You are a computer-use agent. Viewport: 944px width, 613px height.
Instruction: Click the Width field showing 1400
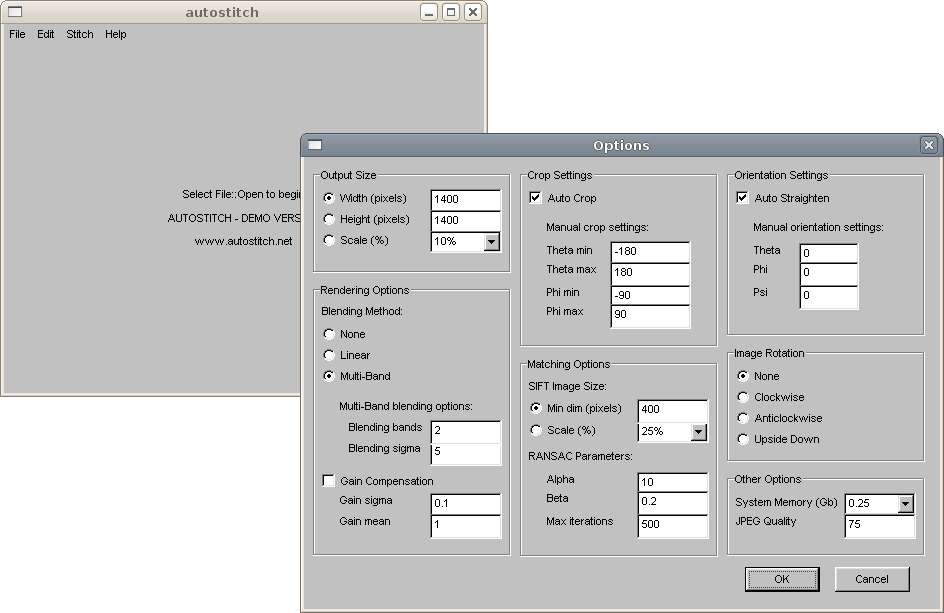click(465, 199)
